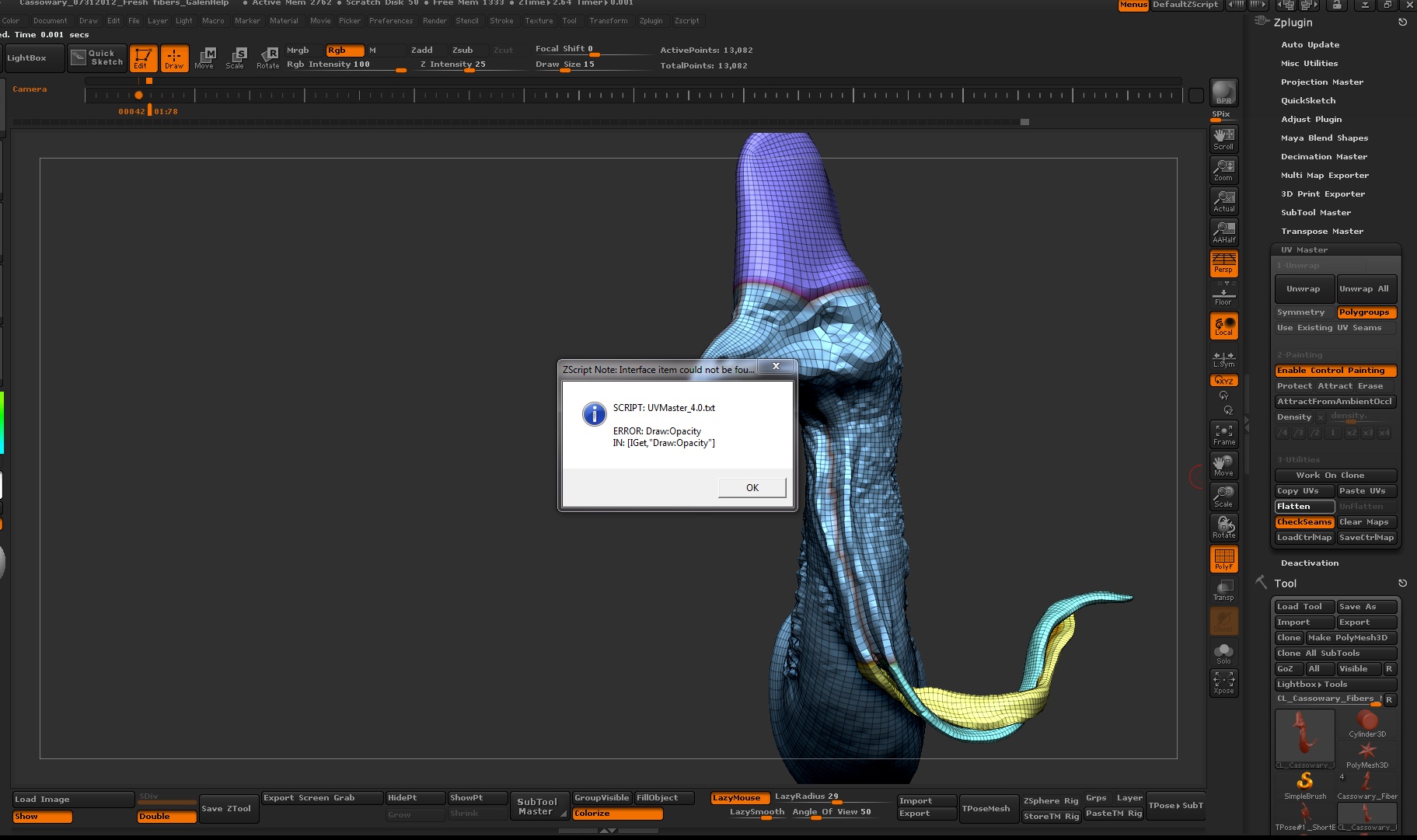Toggle Rgb channel button
The image size is (1417, 840).
coord(344,51)
